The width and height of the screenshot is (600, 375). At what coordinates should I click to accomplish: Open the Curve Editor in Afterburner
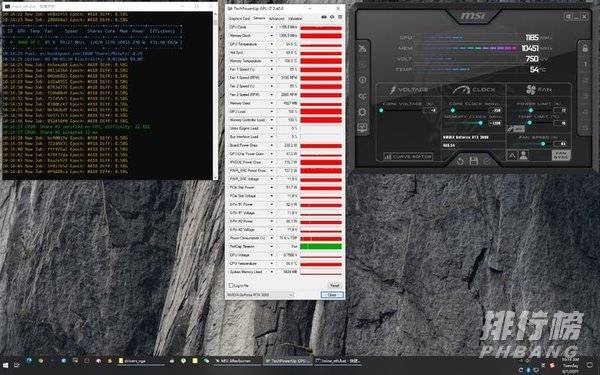pos(408,157)
